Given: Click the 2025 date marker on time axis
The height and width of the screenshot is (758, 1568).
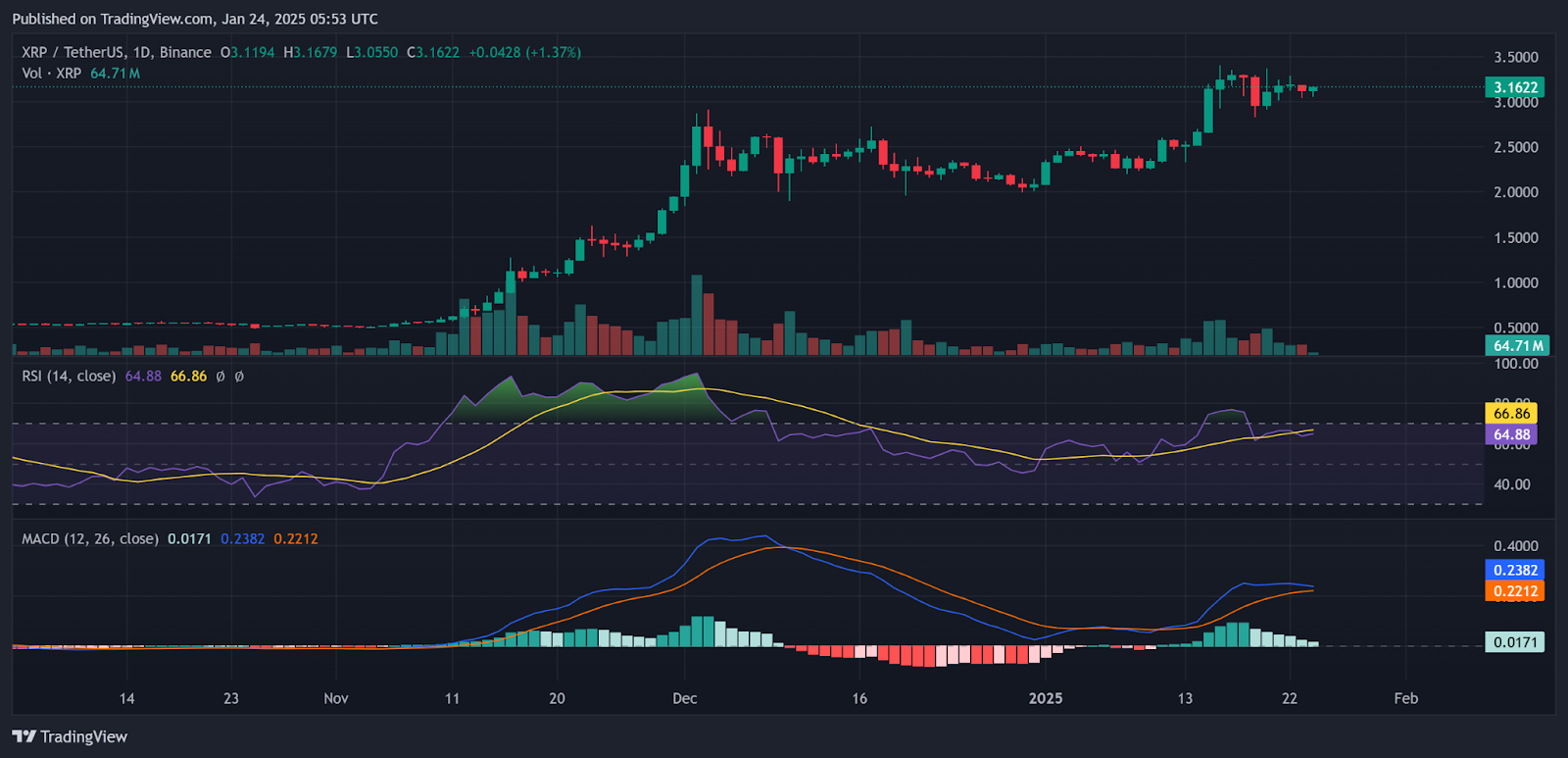Looking at the screenshot, I should click(x=1046, y=698).
